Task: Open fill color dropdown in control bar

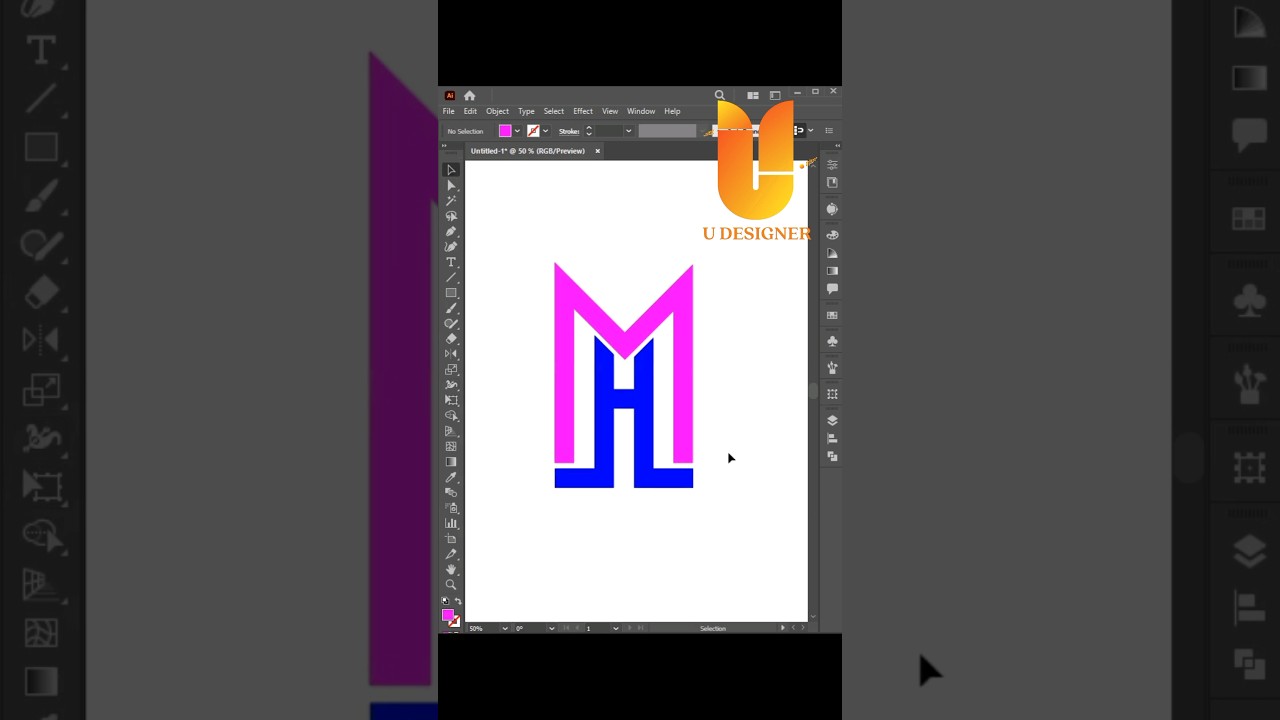Action: [517, 131]
